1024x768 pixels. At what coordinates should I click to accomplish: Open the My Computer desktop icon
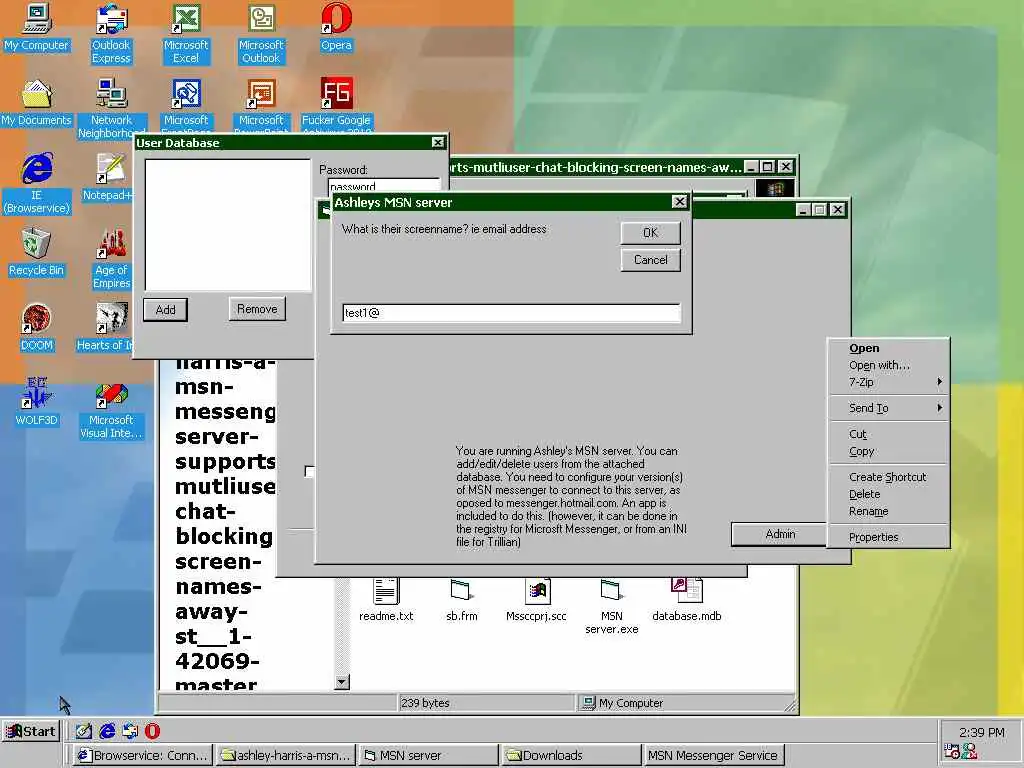37,28
